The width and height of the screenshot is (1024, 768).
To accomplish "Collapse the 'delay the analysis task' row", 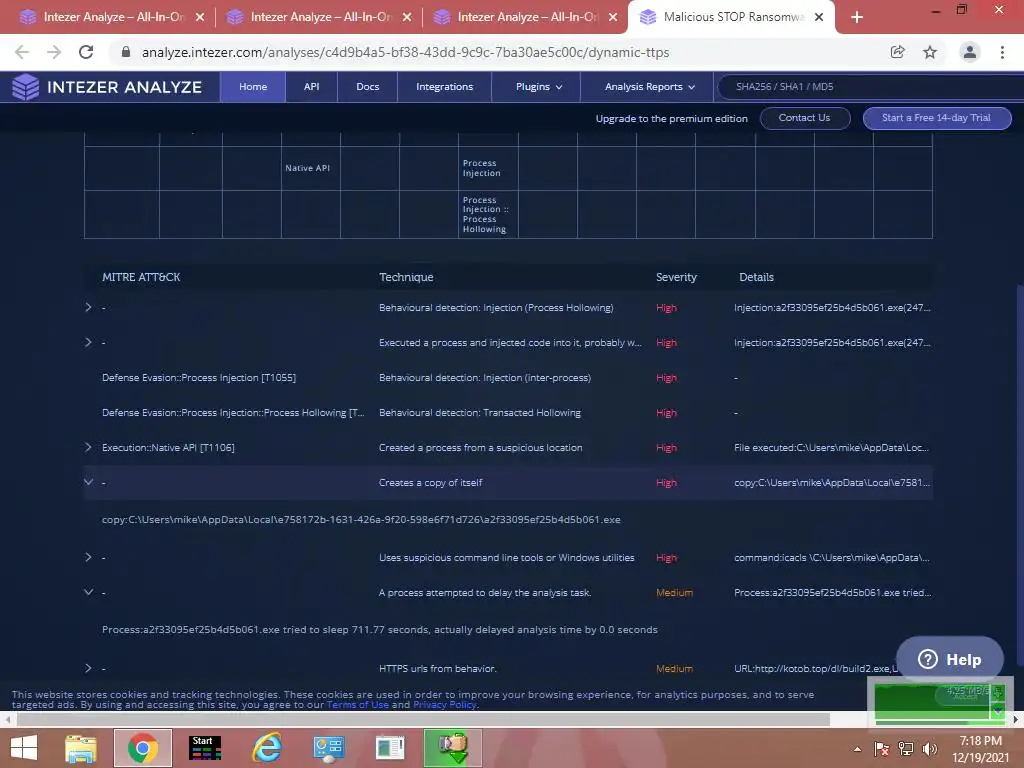I will tap(88, 592).
